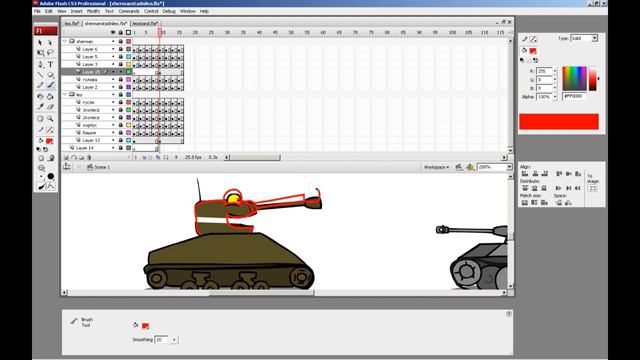
Task: Toggle Edit Multiple Frames button
Action: [x=158, y=157]
